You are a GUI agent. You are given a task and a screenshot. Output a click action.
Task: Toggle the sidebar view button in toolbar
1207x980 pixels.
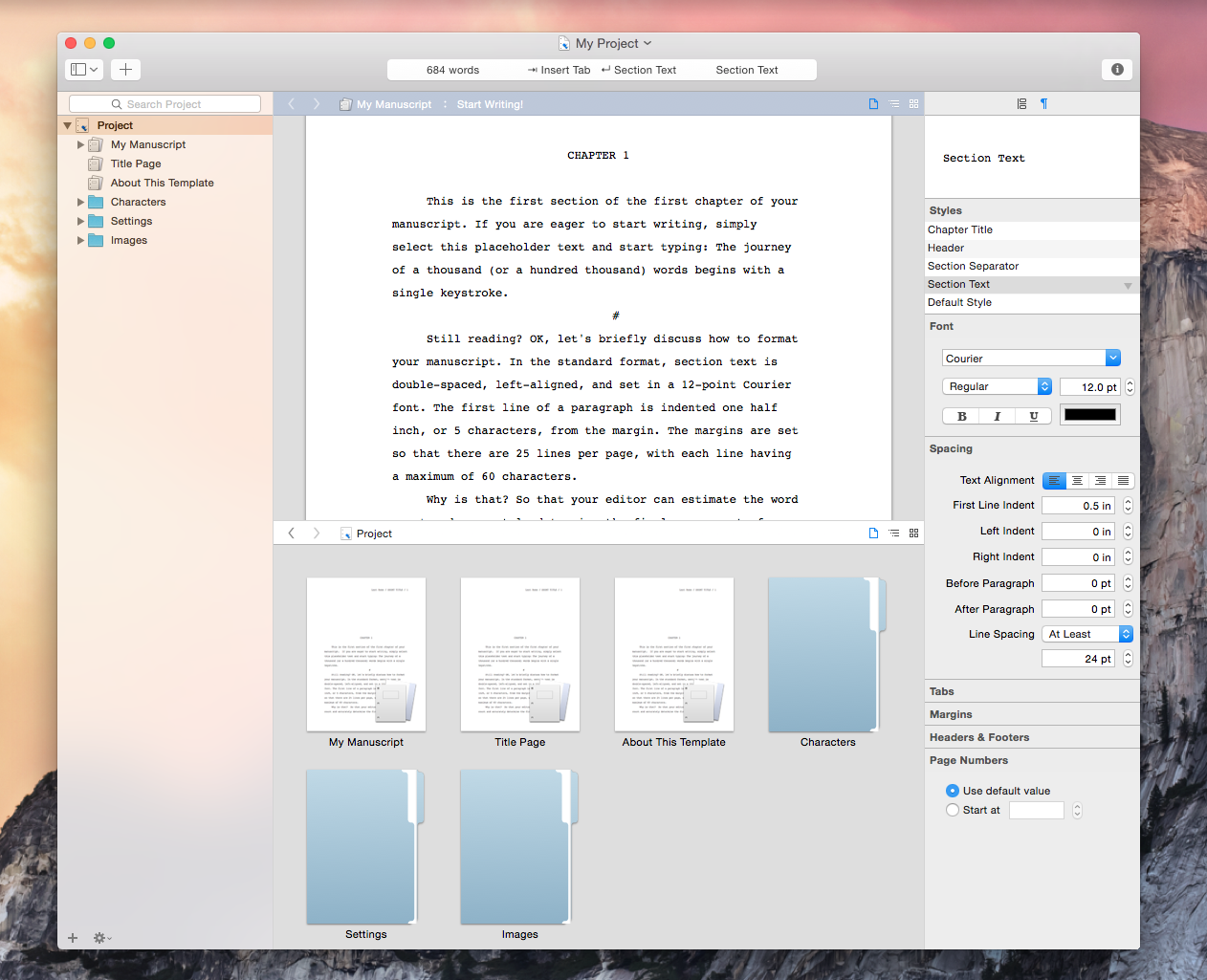pos(84,70)
